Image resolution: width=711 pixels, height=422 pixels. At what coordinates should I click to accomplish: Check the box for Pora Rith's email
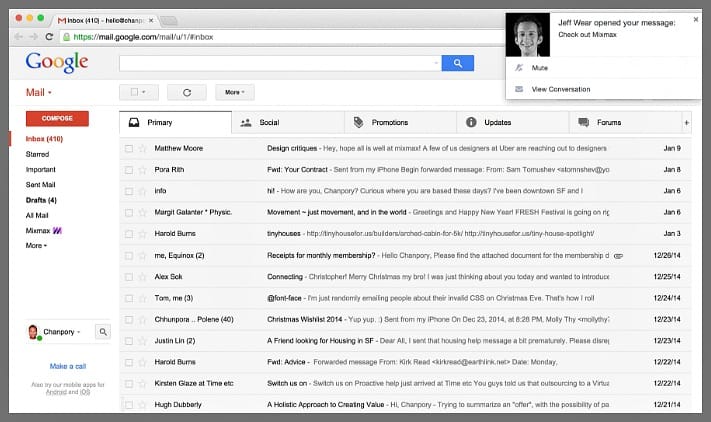click(128, 169)
